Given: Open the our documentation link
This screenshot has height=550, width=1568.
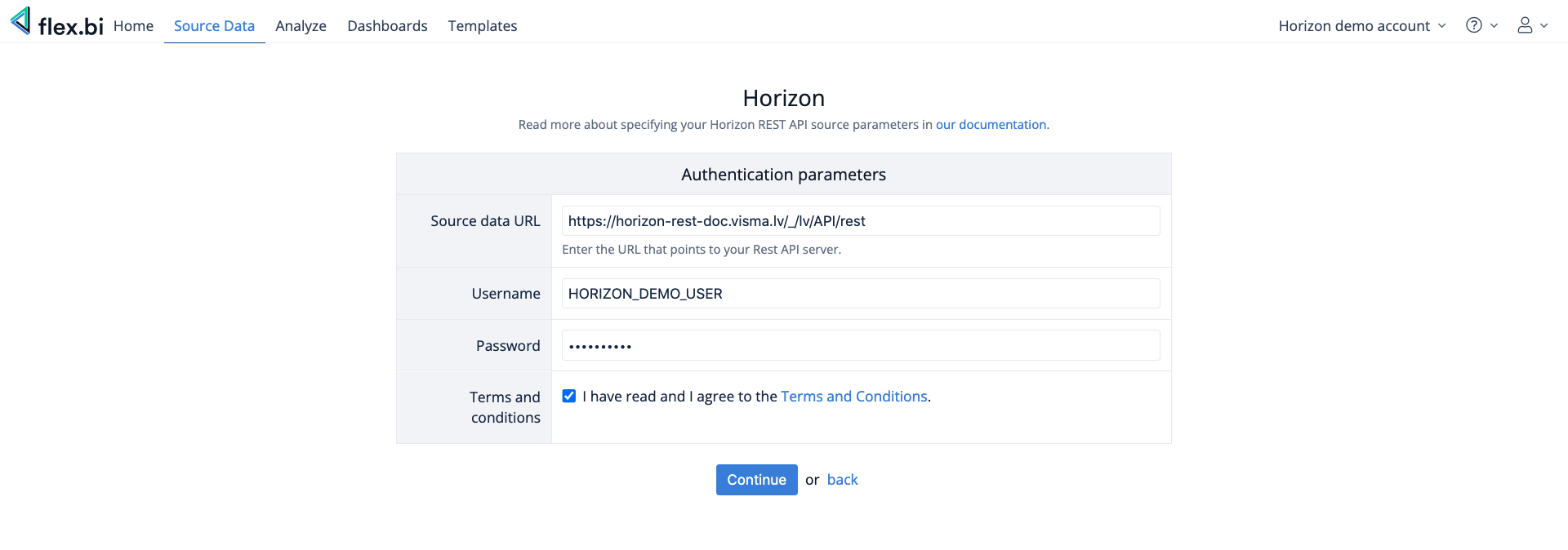Looking at the screenshot, I should (991, 125).
